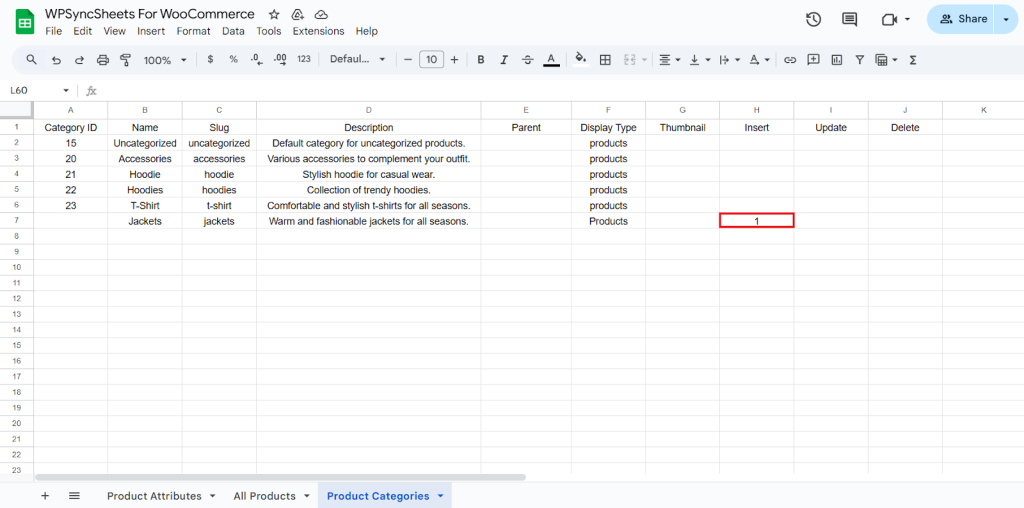
Task: Open the more number formats 123 menu
Action: click(304, 59)
